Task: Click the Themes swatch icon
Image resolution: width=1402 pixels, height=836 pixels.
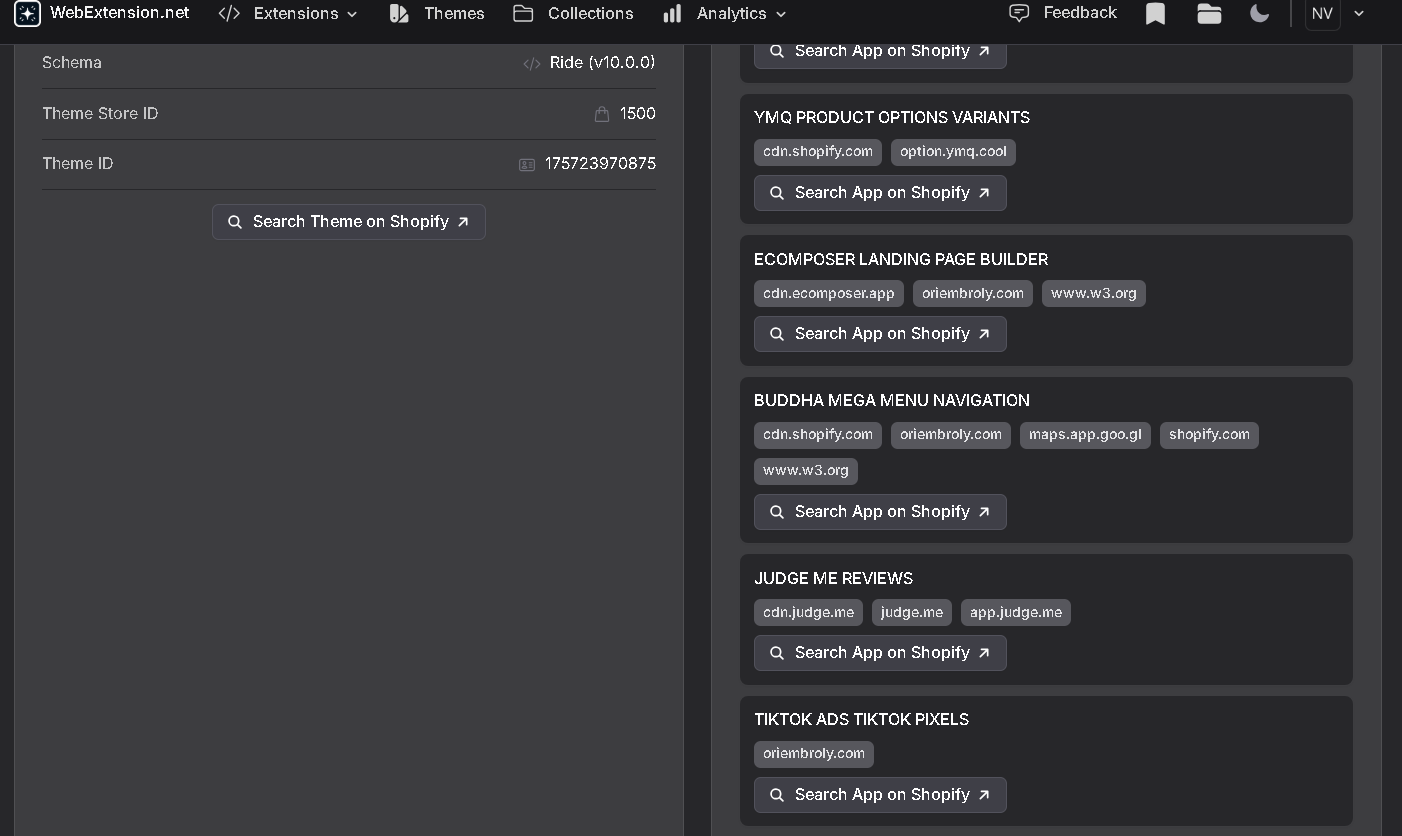Action: 399,13
